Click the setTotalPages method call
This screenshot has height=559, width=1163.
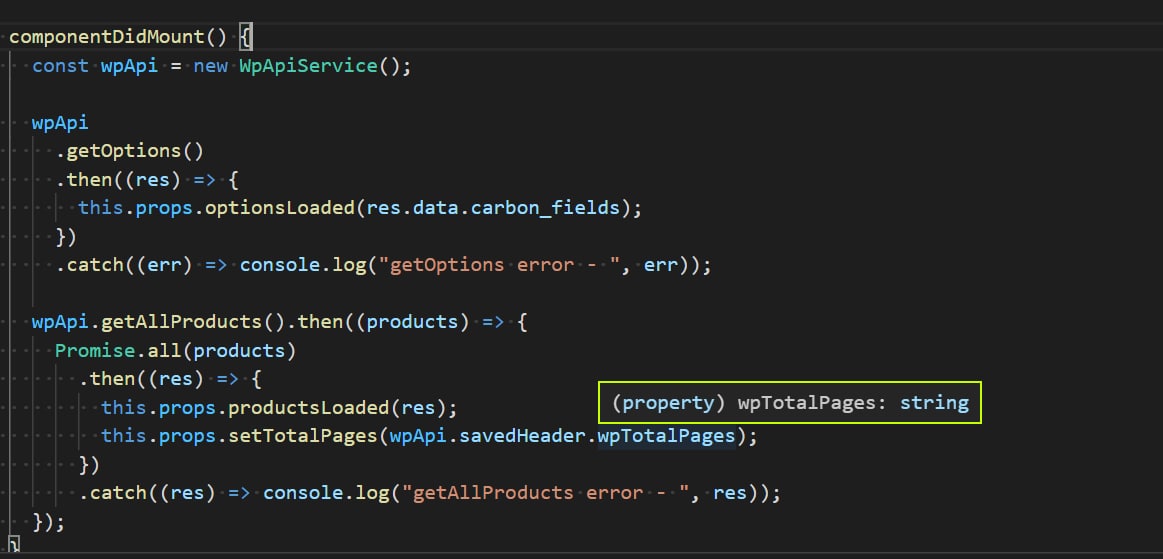(306, 436)
